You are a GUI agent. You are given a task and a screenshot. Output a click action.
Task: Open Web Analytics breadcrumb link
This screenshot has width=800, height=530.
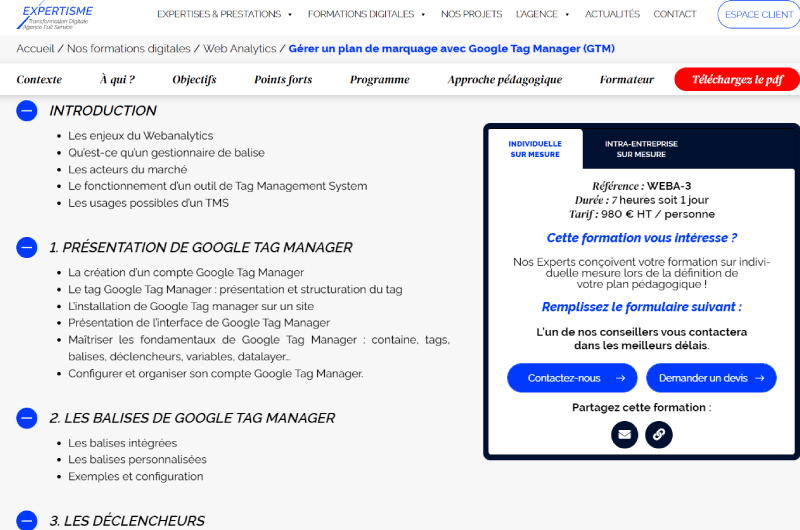pyautogui.click(x=240, y=48)
